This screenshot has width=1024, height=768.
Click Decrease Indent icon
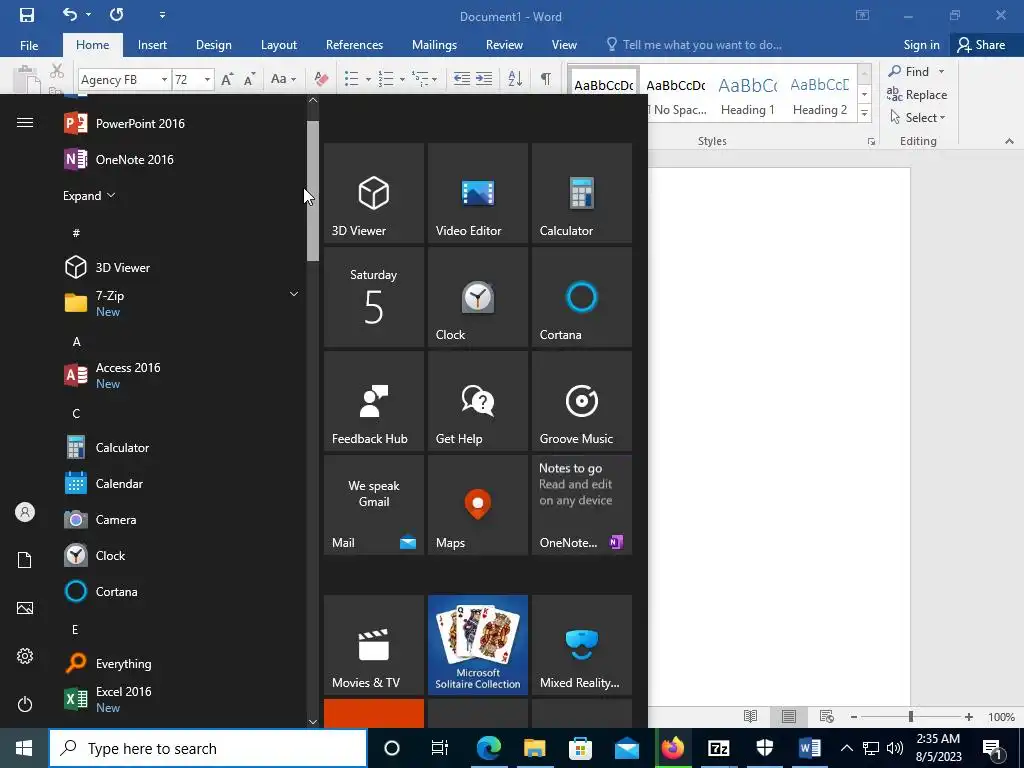pyautogui.click(x=462, y=79)
